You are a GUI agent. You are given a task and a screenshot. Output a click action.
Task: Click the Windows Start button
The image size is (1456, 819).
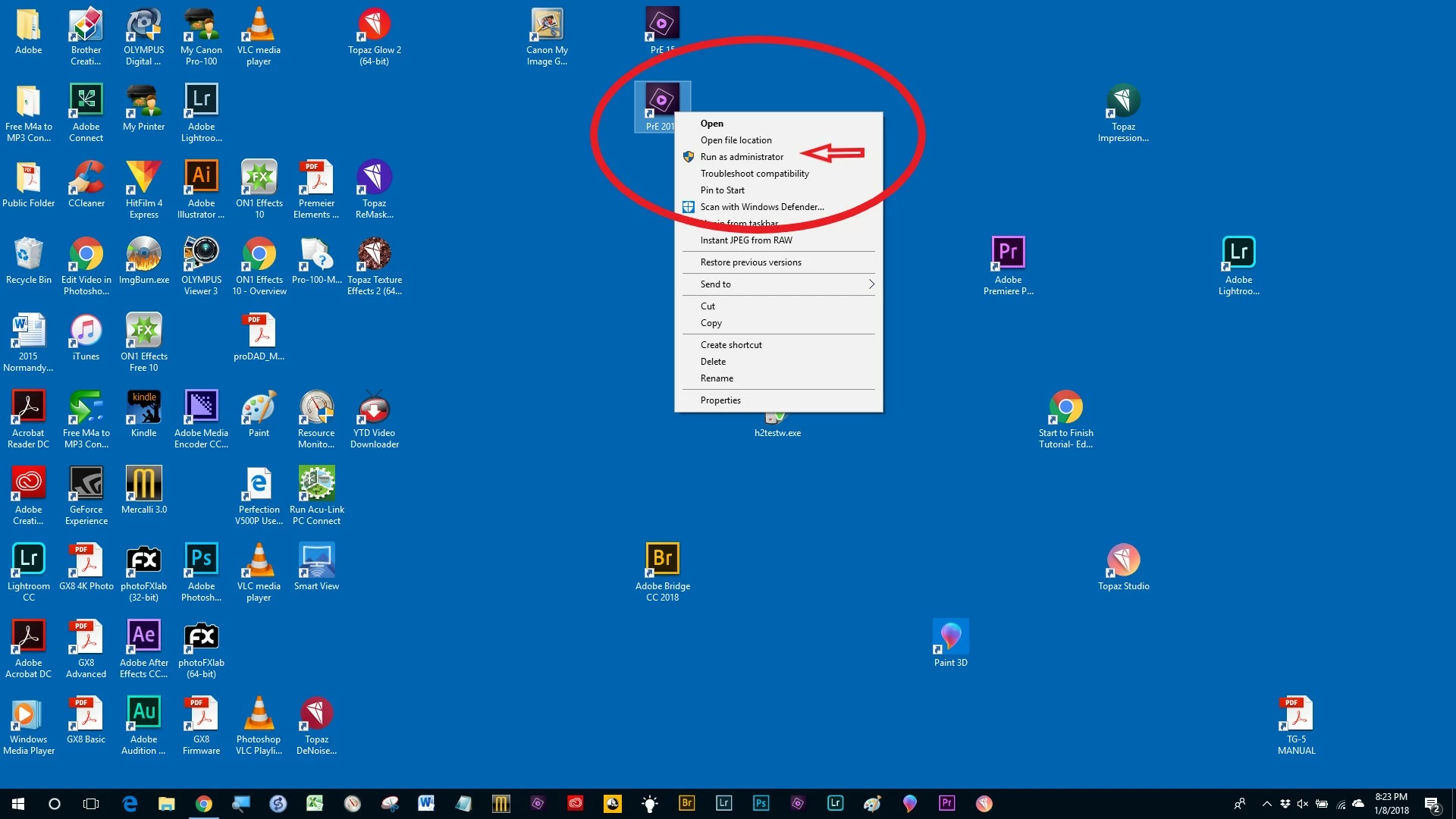pyautogui.click(x=18, y=804)
